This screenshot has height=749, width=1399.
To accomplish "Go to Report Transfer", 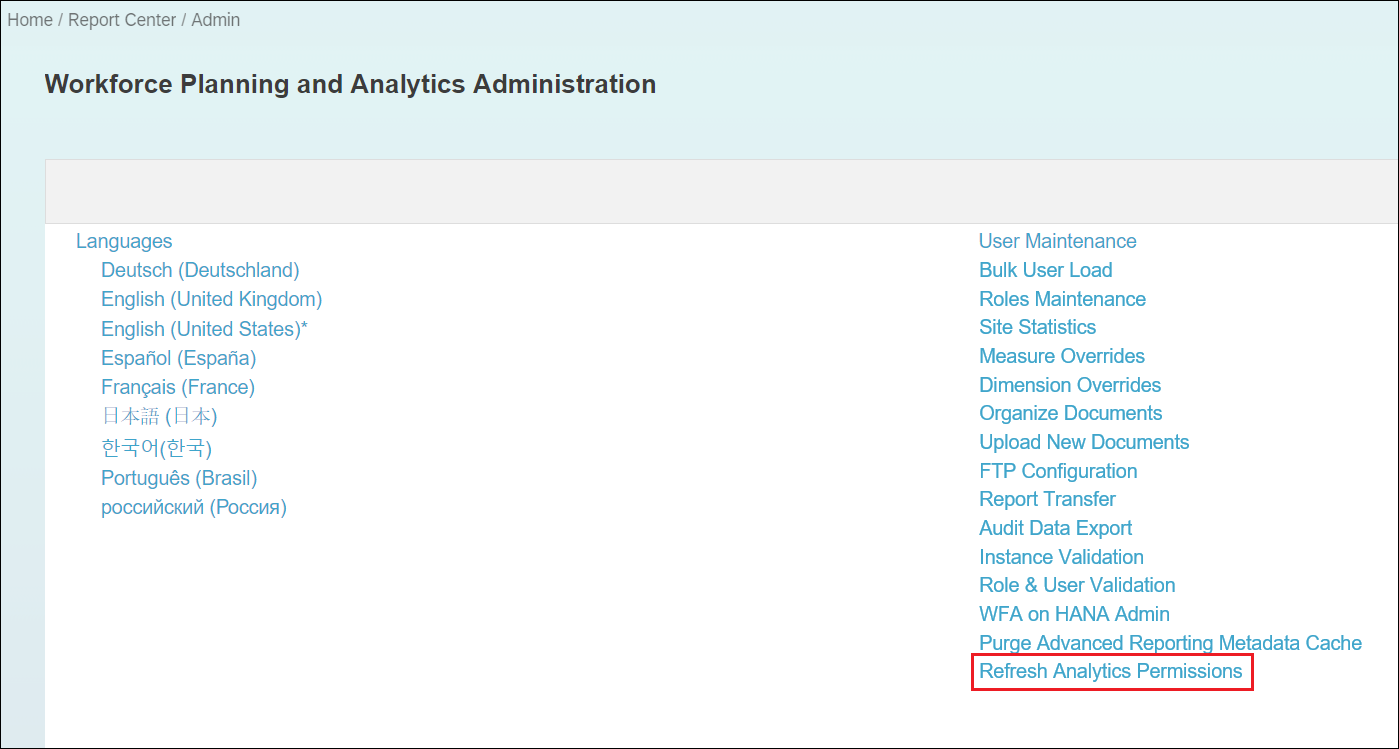I will point(1048,499).
